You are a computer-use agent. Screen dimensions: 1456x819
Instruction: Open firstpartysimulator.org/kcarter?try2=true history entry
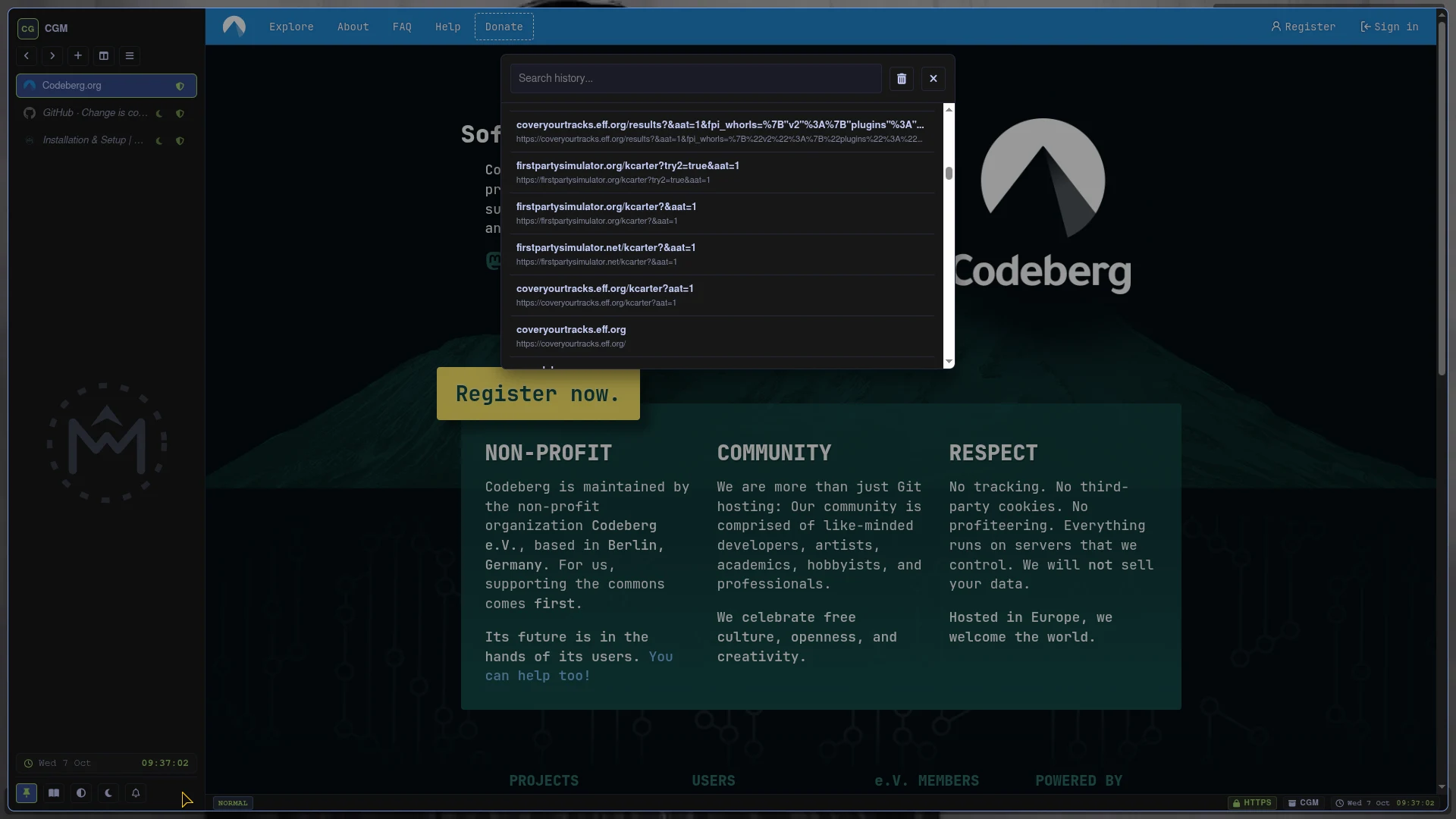pos(722,172)
